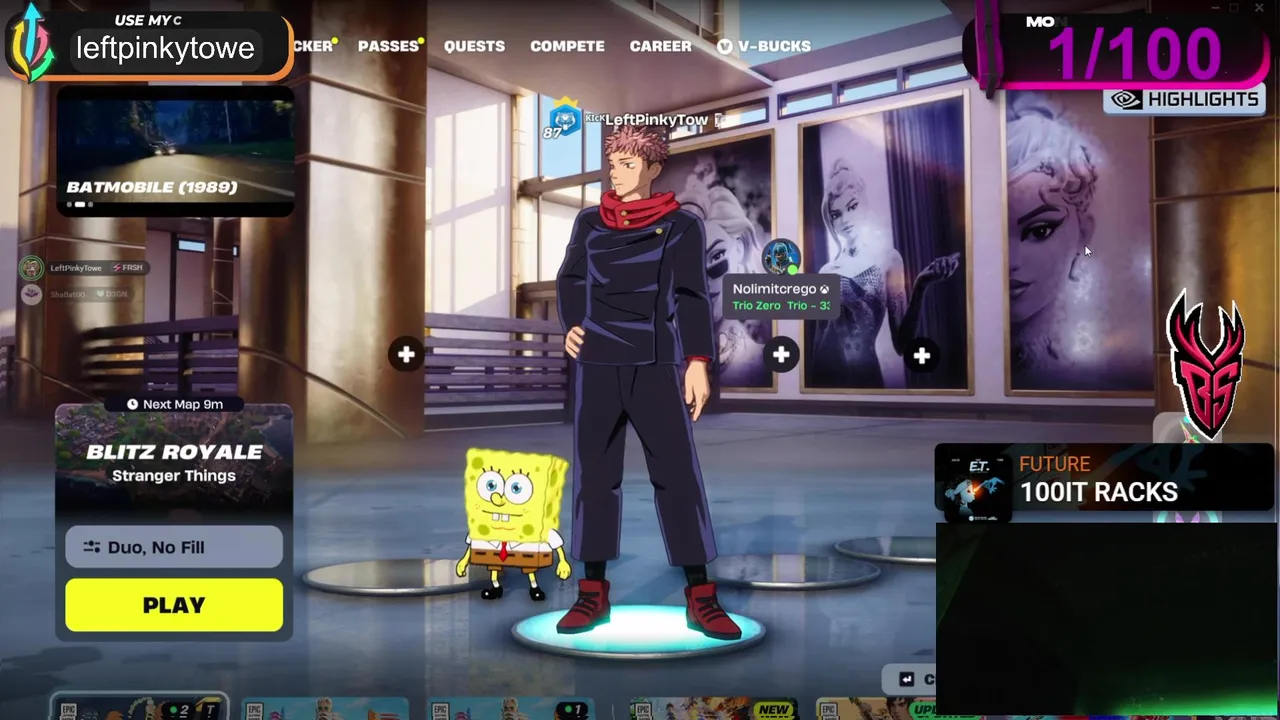Click the Next Map 9m timer text
The width and height of the screenshot is (1280, 720).
[183, 404]
